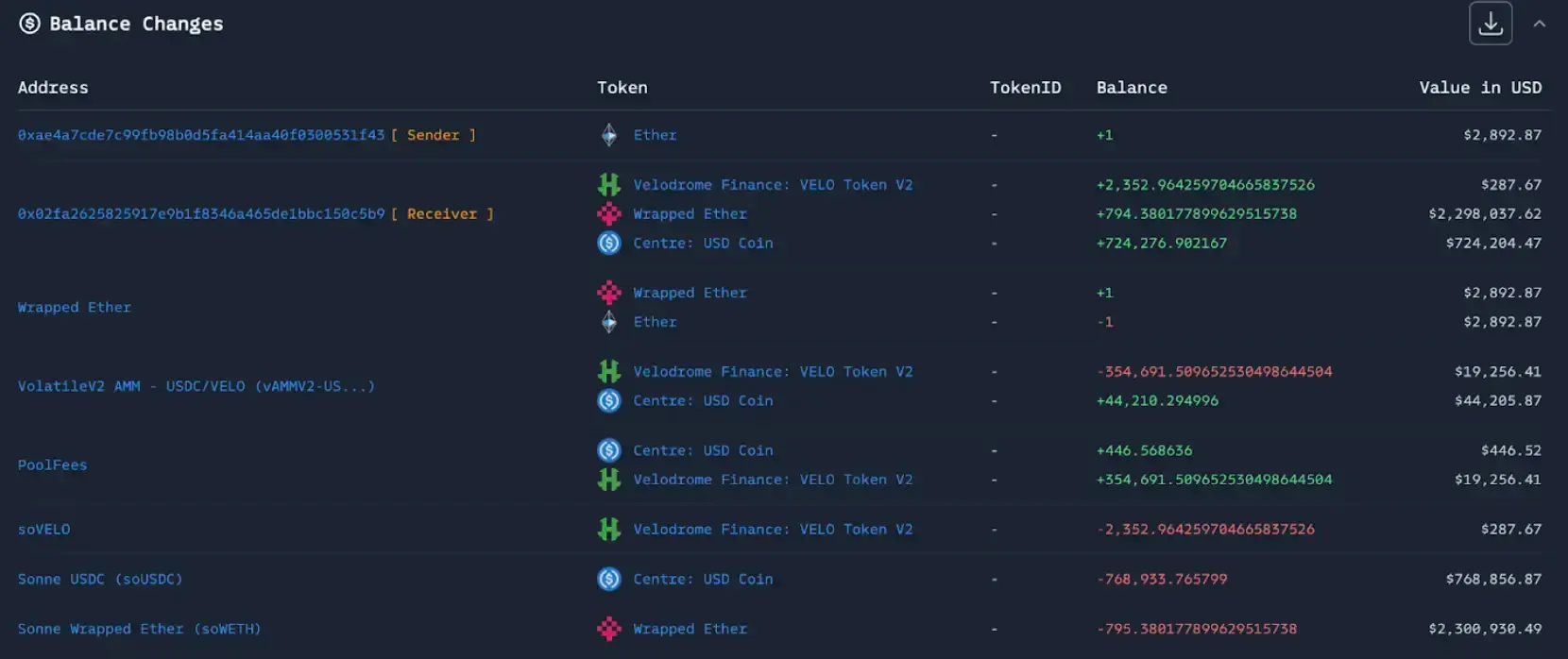The width and height of the screenshot is (1568, 659).
Task: Open VolatileV2 AMM USDC/VELO address link
Action: click(x=196, y=386)
